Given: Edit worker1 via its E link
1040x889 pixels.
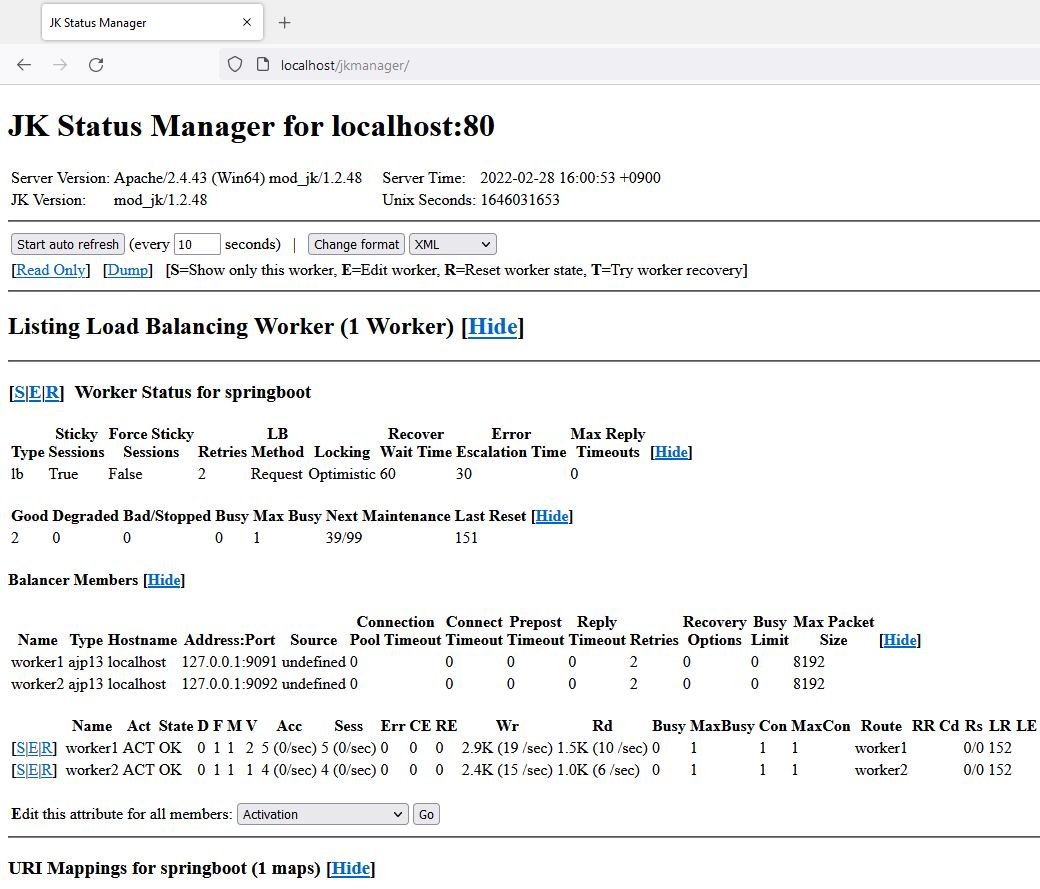Looking at the screenshot, I should pos(33,748).
